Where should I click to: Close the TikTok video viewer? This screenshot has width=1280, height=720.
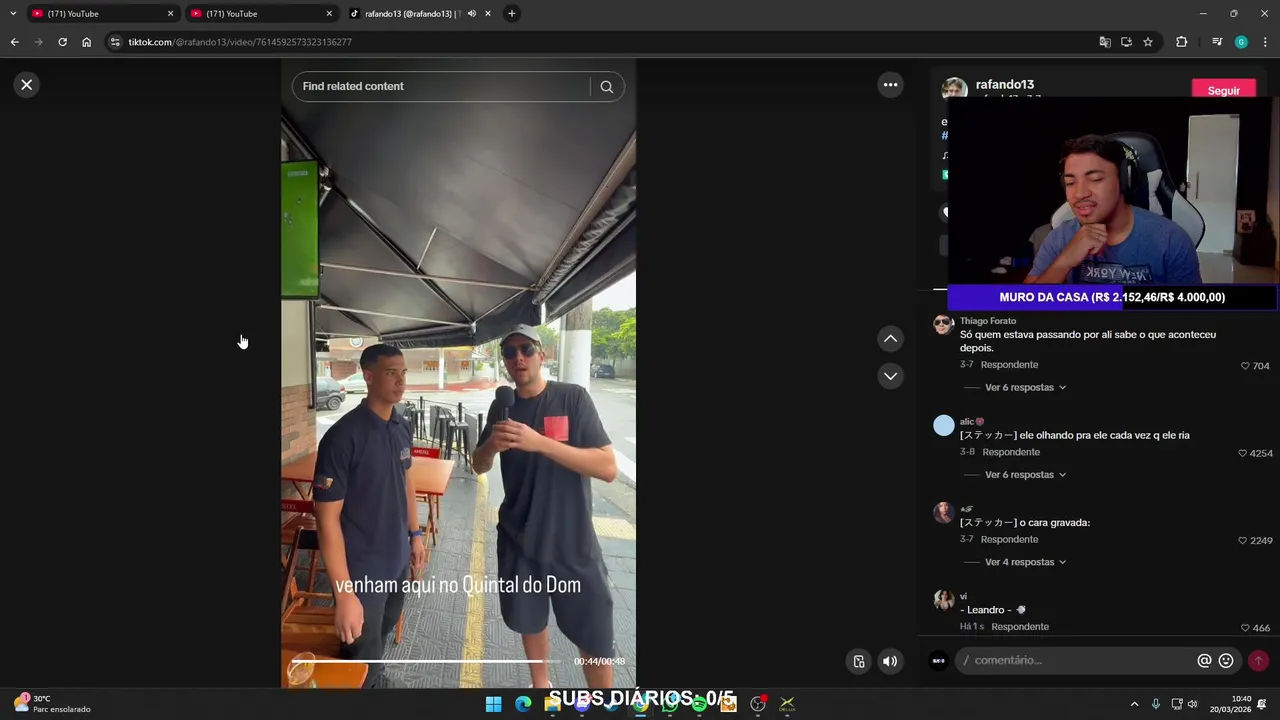(x=27, y=85)
